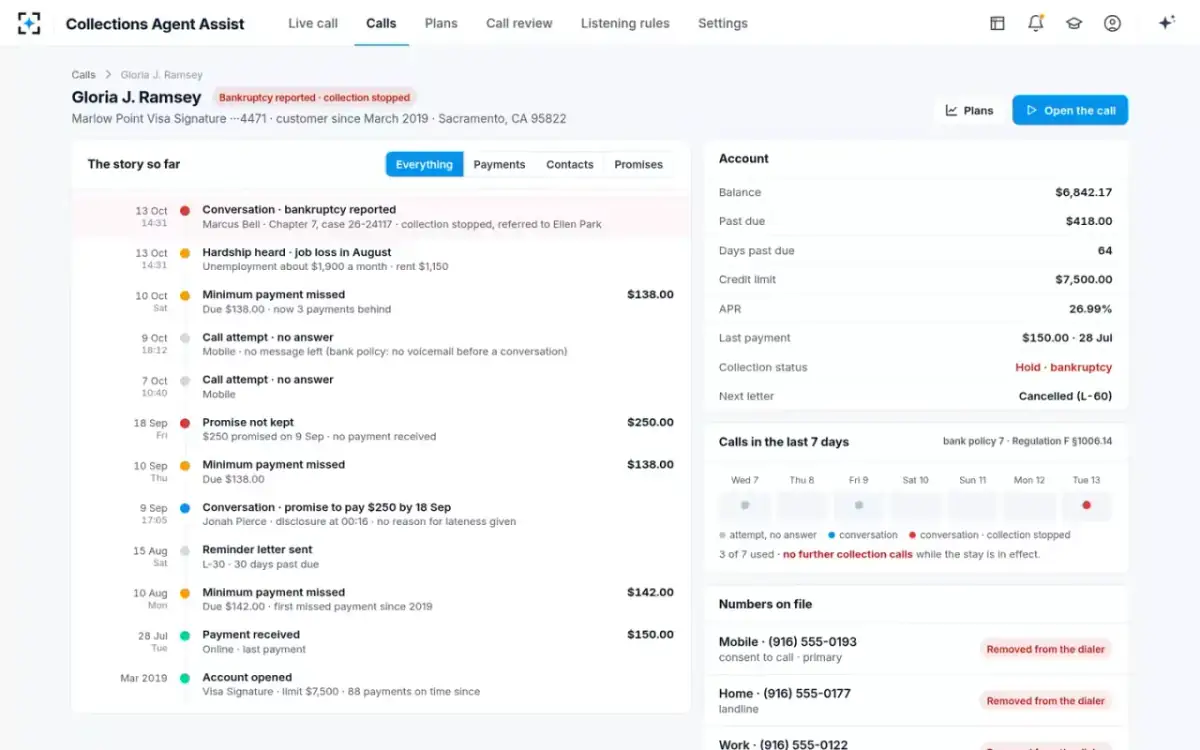Click the $250.00 amount on Promise not kept
Viewport: 1200px width, 750px height.
point(650,422)
